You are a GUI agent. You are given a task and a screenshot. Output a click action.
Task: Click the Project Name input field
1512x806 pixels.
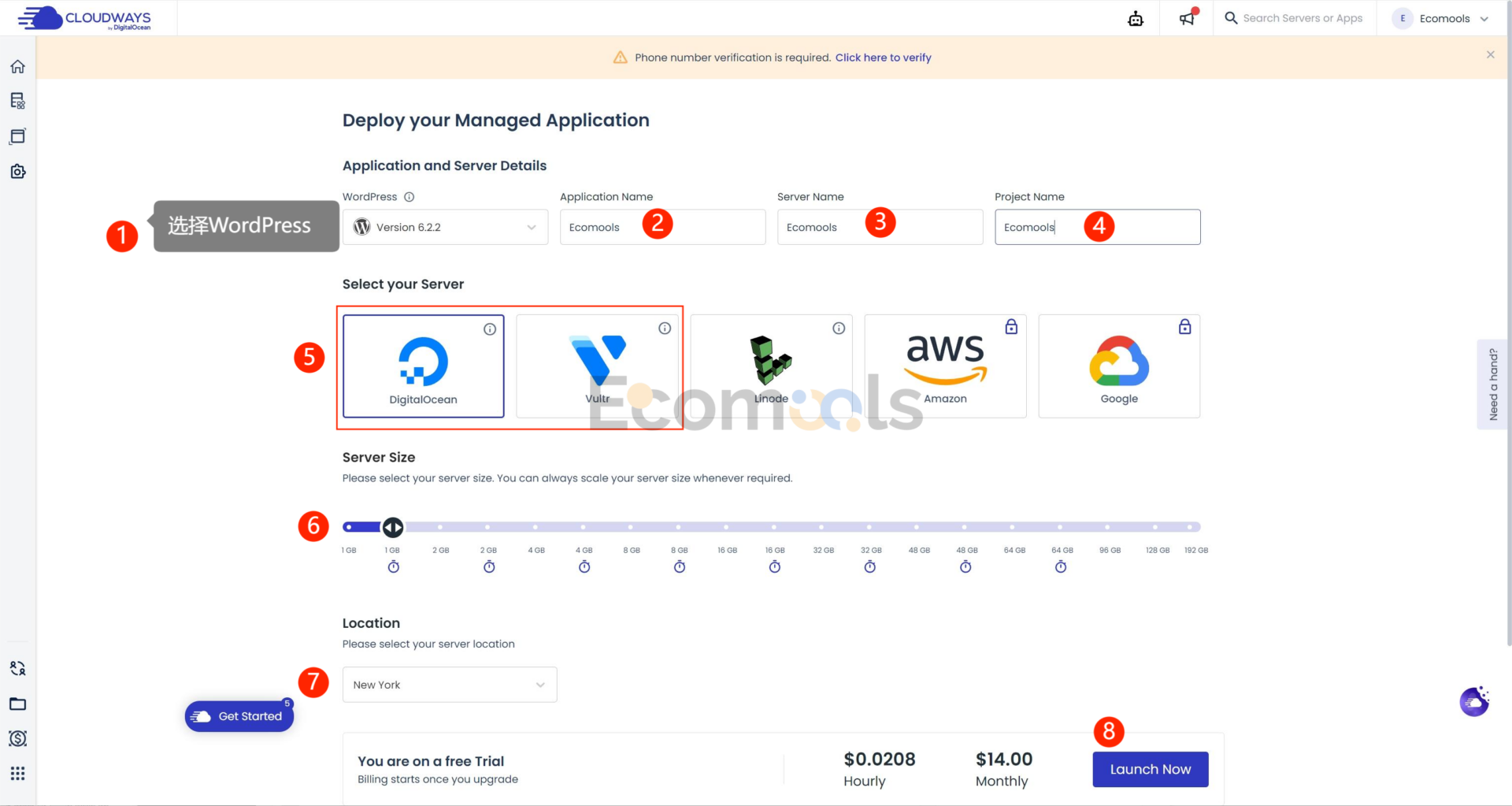[1097, 227]
